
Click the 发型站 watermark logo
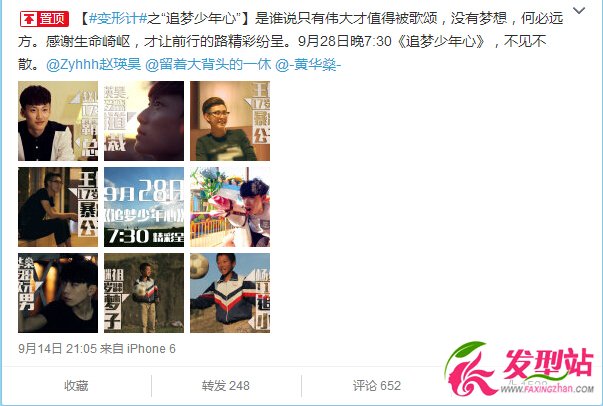pyautogui.click(x=519, y=370)
